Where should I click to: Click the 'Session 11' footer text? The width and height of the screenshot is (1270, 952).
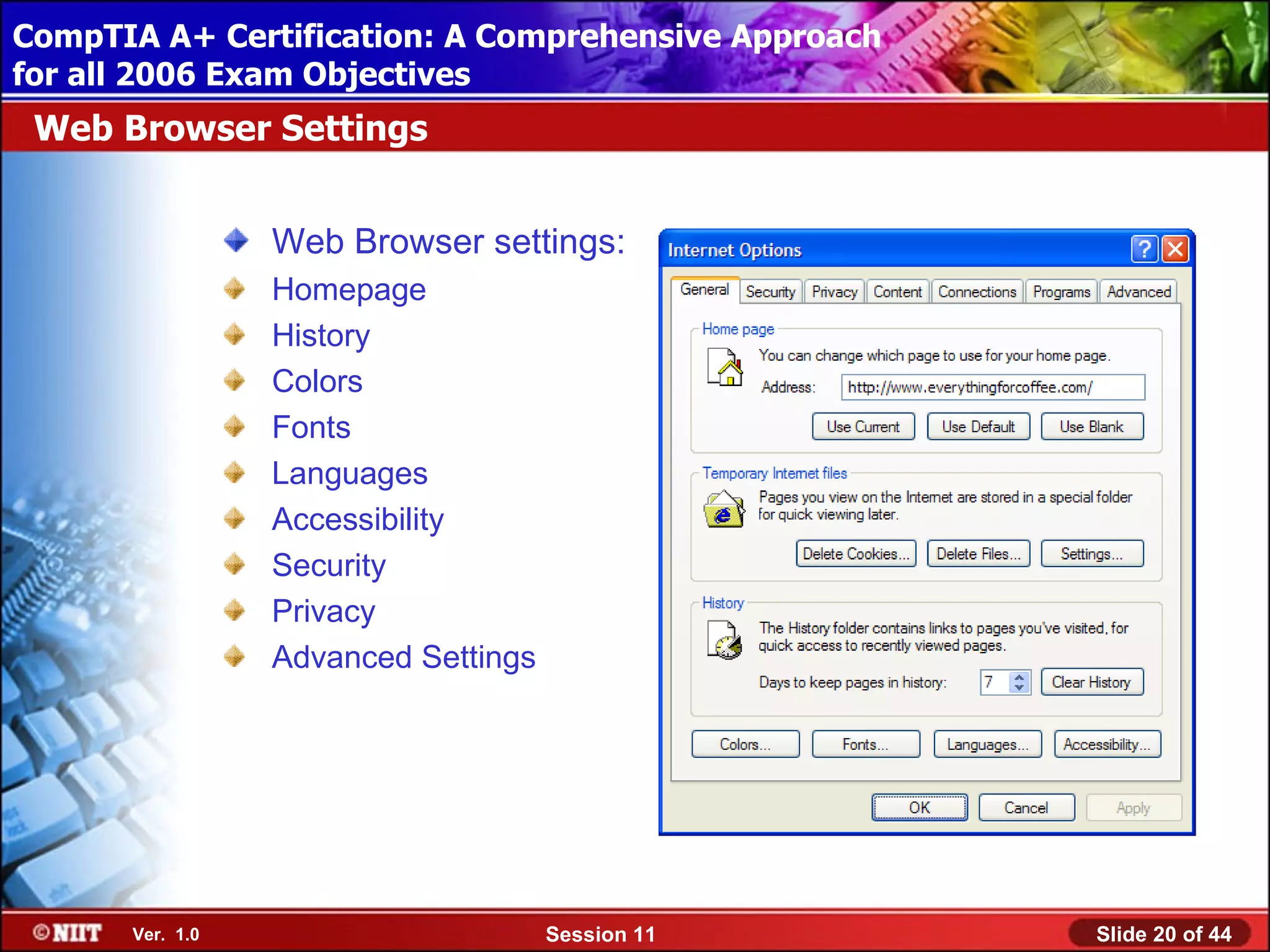click(x=600, y=934)
